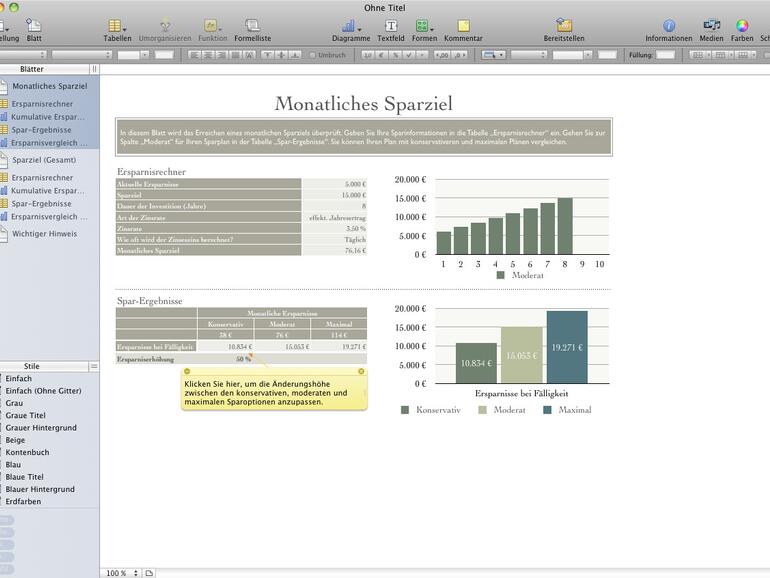Select the Wichtiger Hinweis sheet
770x578 pixels.
[45, 234]
